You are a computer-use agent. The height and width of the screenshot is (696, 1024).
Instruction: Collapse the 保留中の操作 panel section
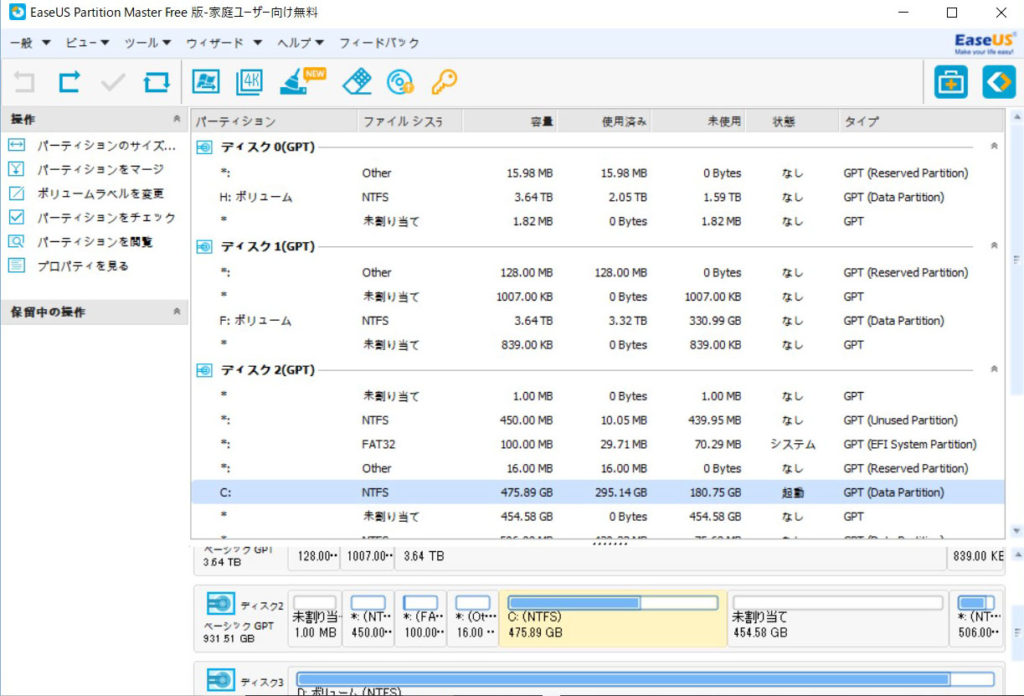tap(176, 311)
